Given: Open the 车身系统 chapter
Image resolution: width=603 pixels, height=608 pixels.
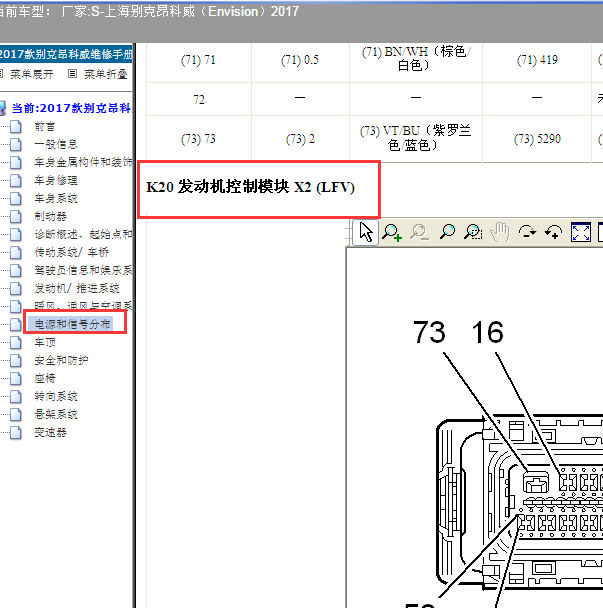Looking at the screenshot, I should pyautogui.click(x=56, y=199).
